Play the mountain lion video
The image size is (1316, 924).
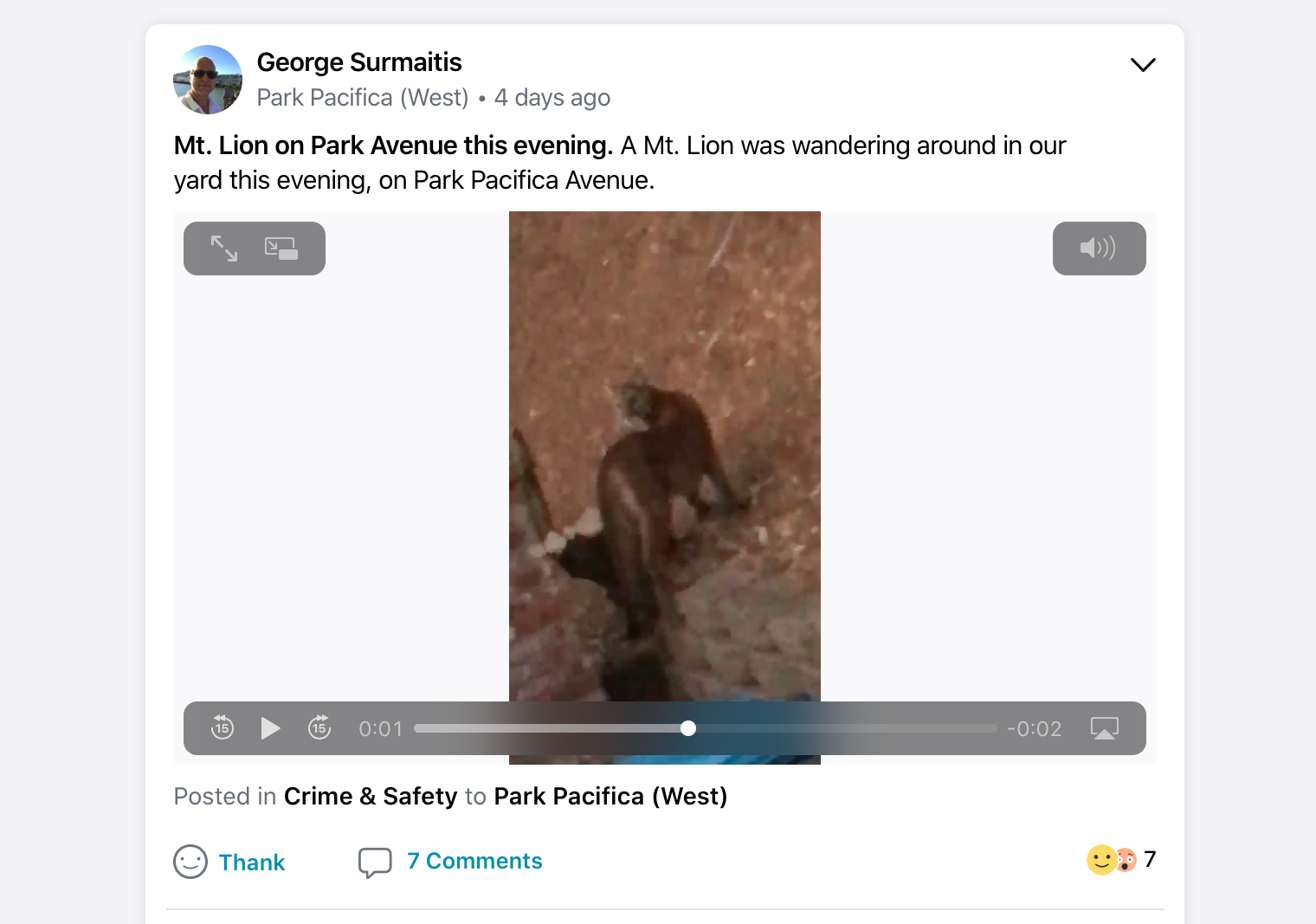tap(270, 728)
